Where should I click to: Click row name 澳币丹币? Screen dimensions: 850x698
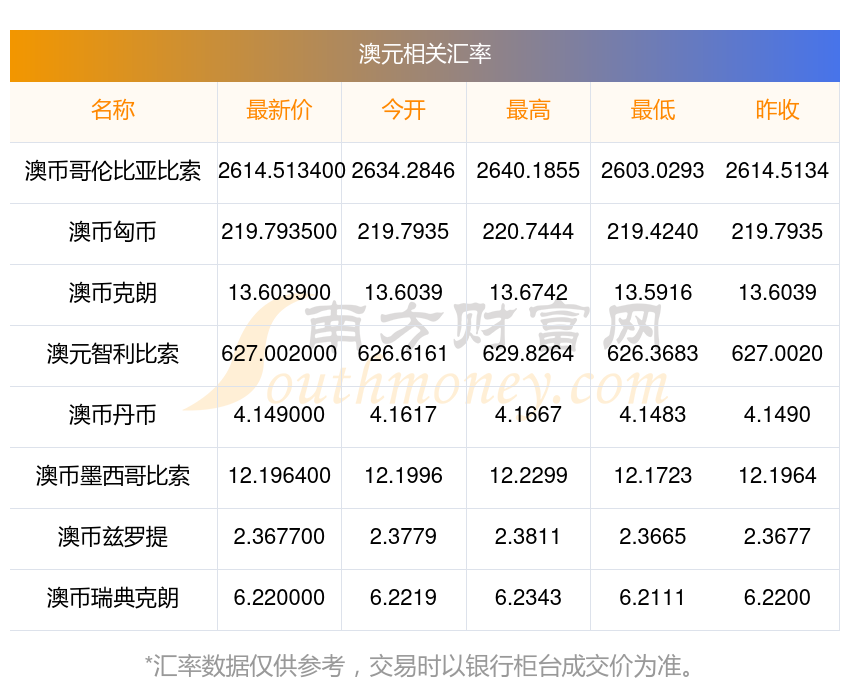click(113, 415)
